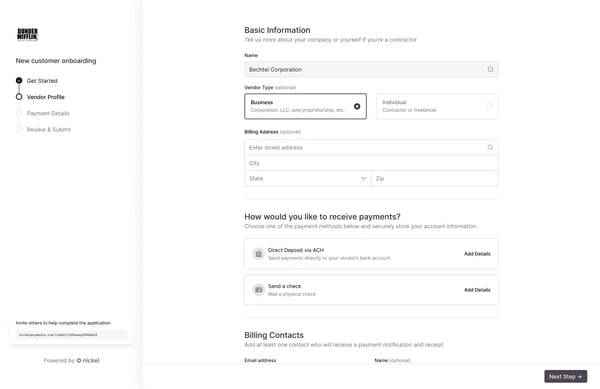Click the Enter street address field
This screenshot has height=389, width=600.
click(371, 147)
